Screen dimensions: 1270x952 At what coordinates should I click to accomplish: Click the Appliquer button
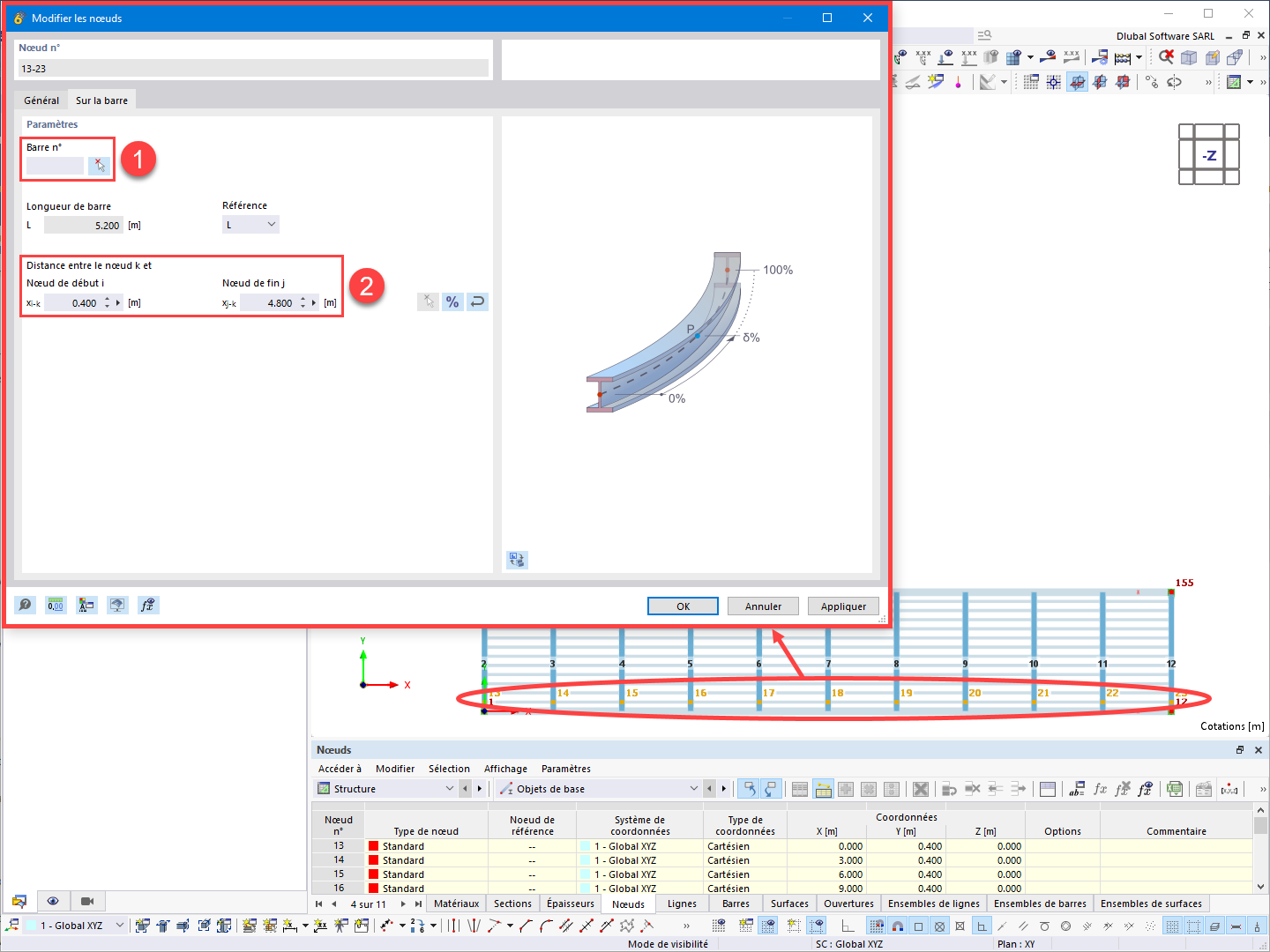tap(843, 606)
